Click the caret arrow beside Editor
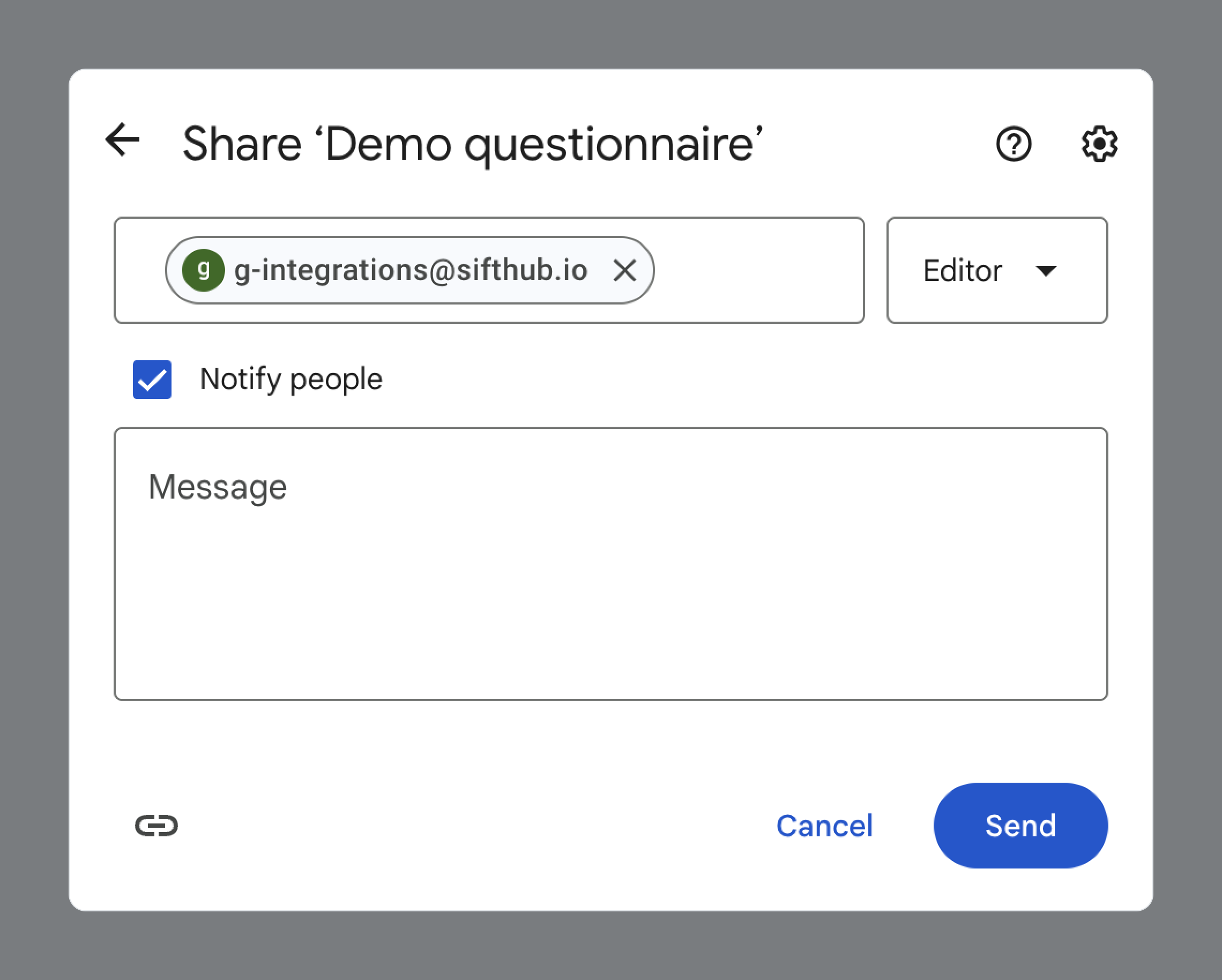Image resolution: width=1222 pixels, height=980 pixels. click(1046, 271)
